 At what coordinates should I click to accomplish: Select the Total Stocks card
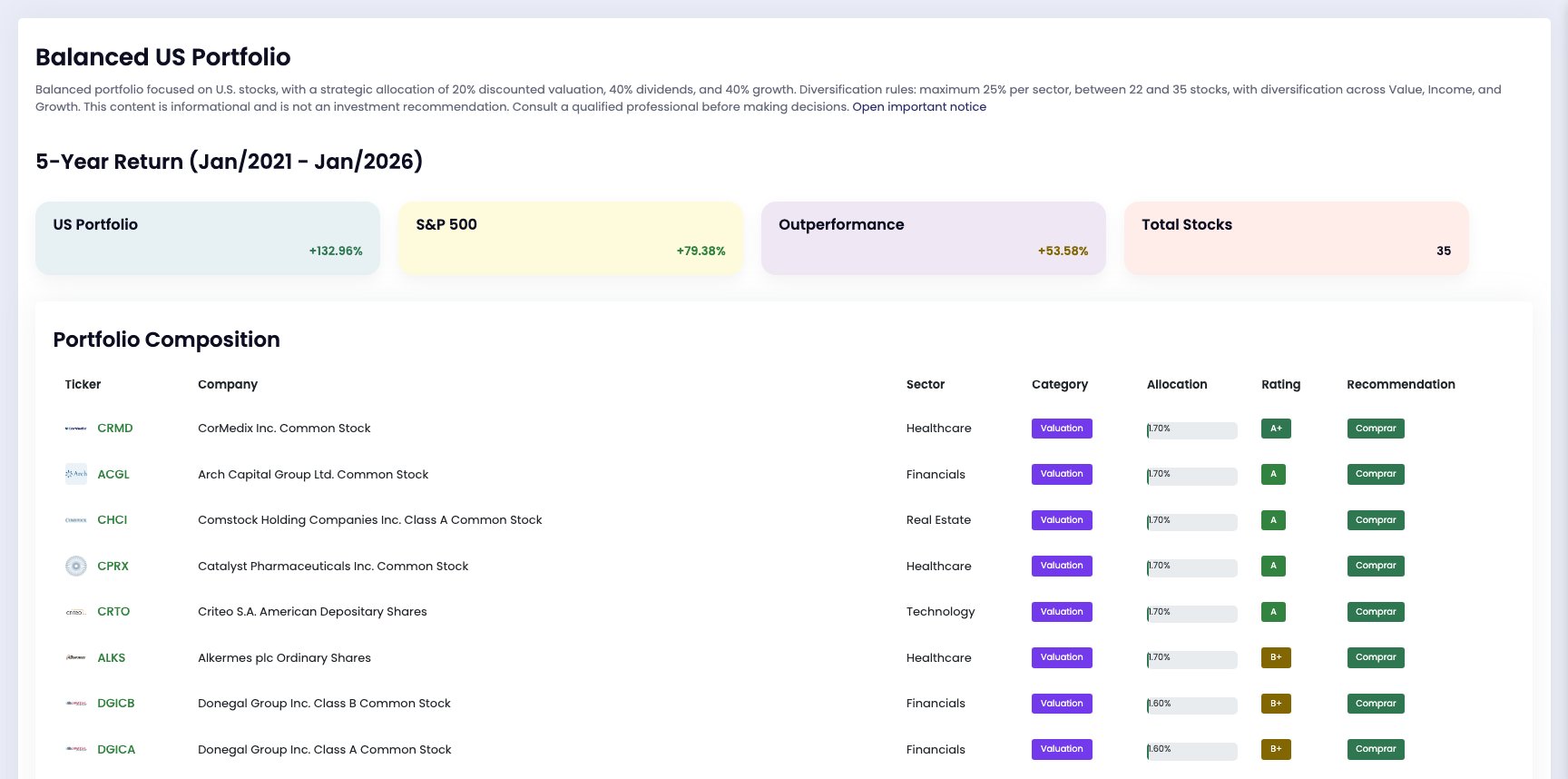click(1297, 238)
